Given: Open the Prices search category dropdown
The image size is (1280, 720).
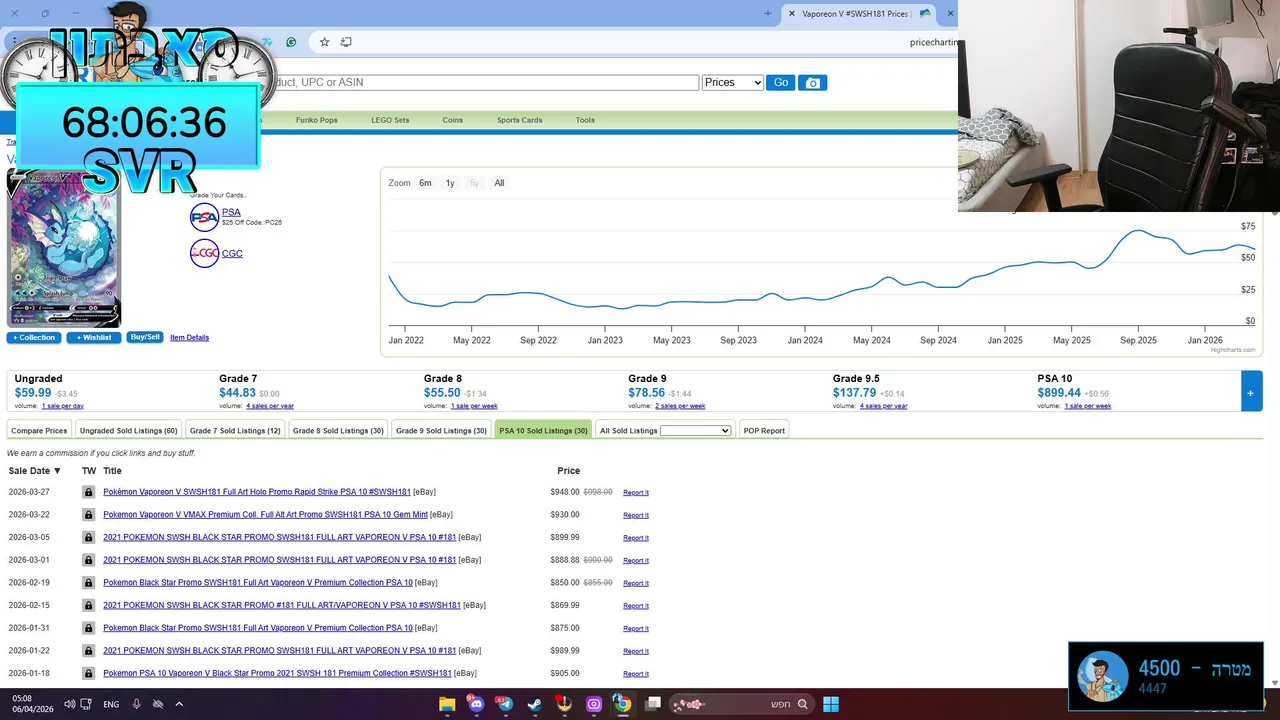Looking at the screenshot, I should click(x=733, y=83).
